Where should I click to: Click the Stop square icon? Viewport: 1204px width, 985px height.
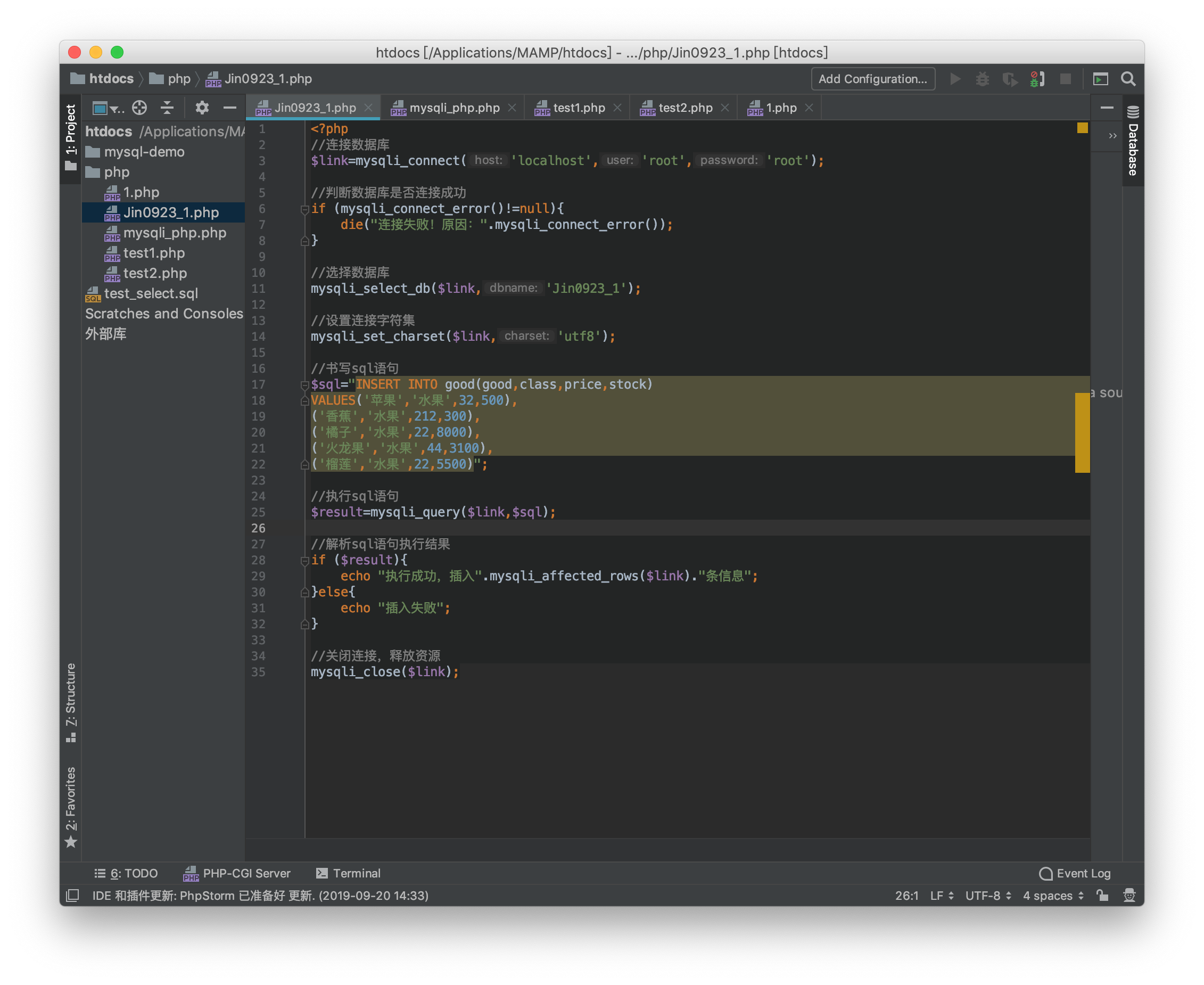click(1066, 79)
